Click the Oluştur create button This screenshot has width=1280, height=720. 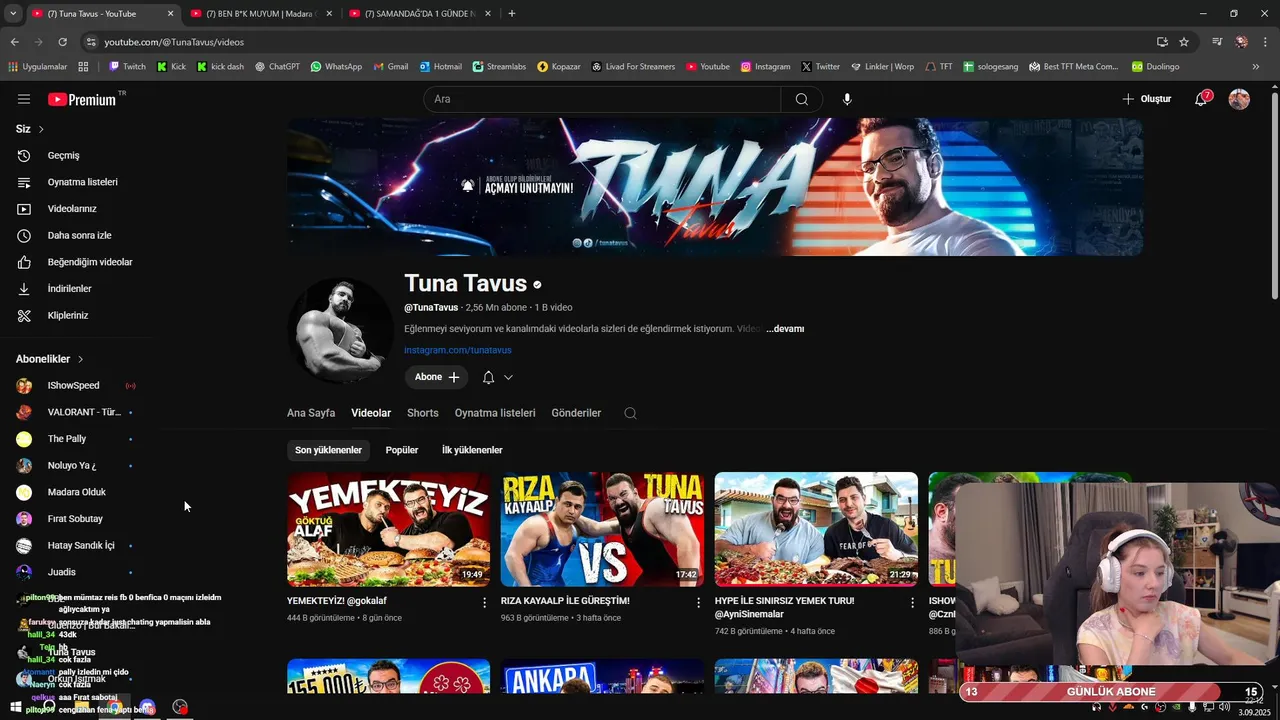(x=1146, y=99)
